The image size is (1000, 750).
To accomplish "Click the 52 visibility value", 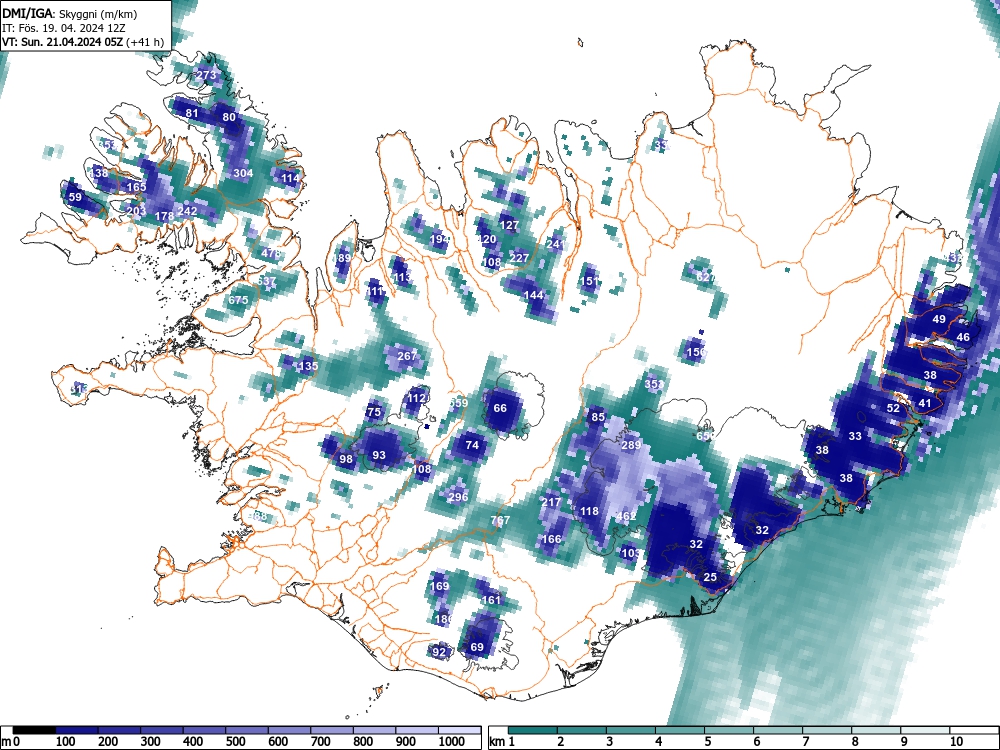I will (893, 408).
